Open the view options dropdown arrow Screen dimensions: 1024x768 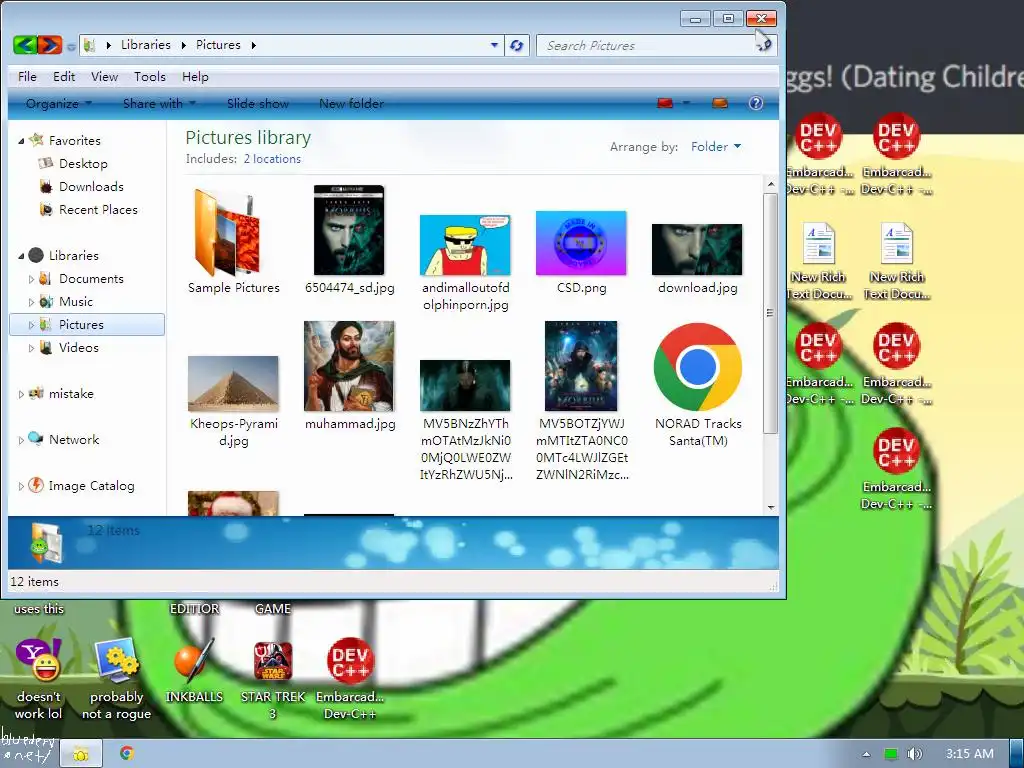[x=686, y=103]
